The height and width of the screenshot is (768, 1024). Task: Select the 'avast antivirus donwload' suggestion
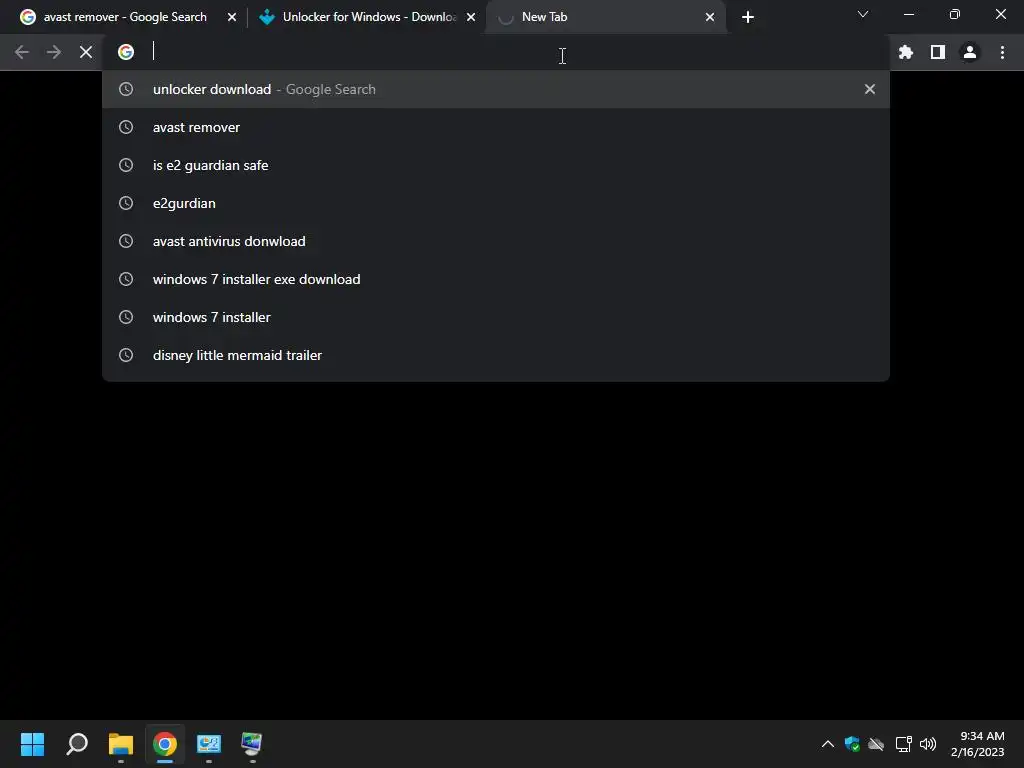pos(496,241)
